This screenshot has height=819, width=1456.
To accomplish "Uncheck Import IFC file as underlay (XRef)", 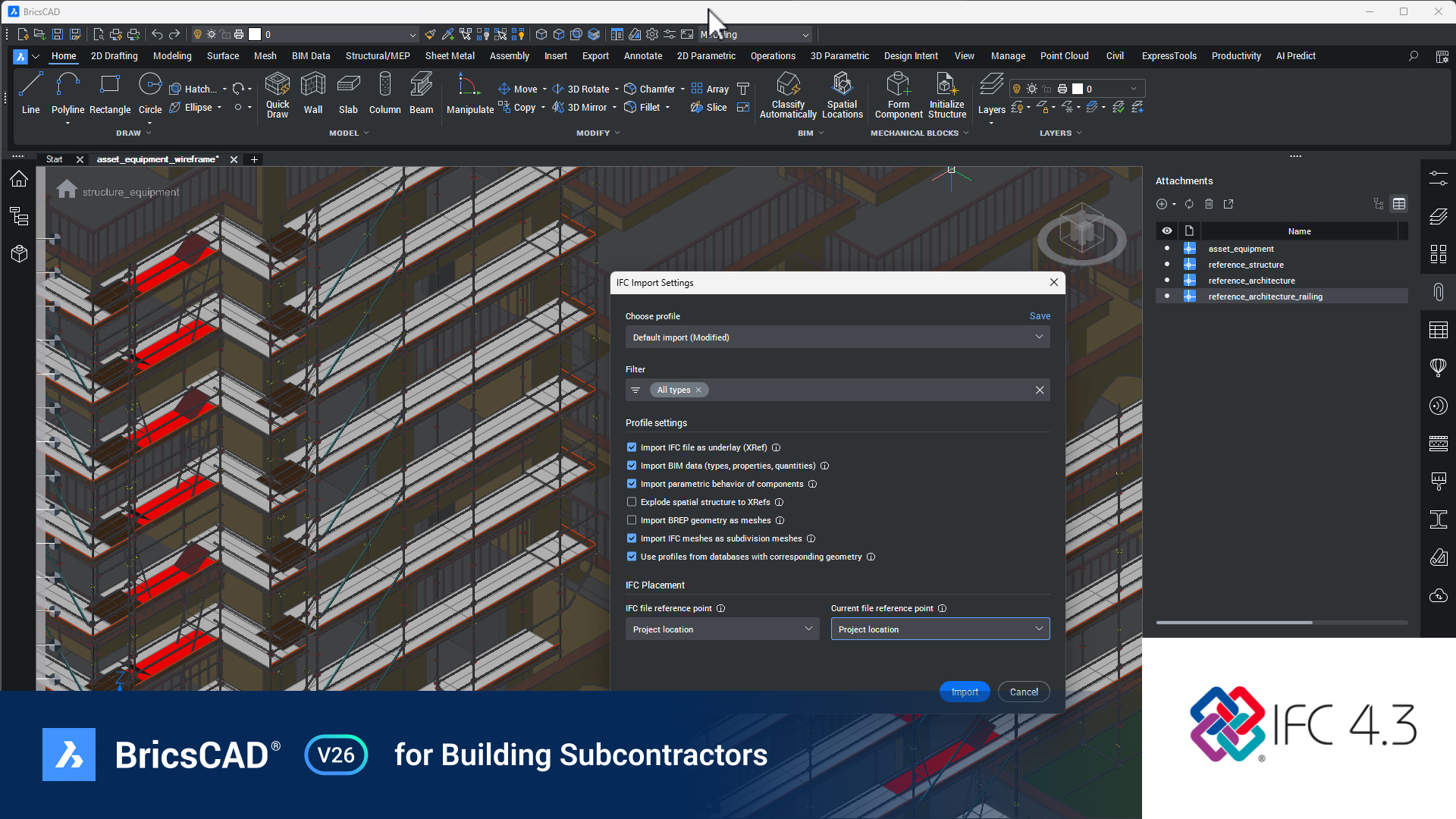I will click(x=631, y=447).
